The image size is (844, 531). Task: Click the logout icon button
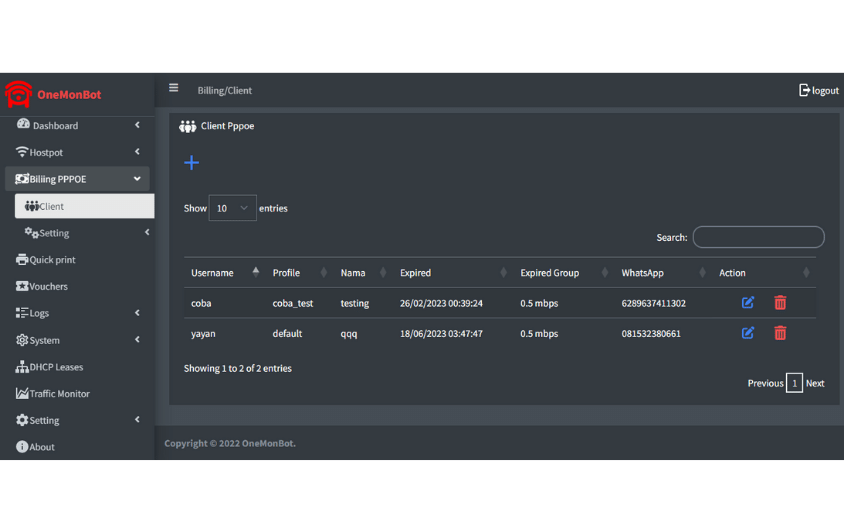(818, 90)
